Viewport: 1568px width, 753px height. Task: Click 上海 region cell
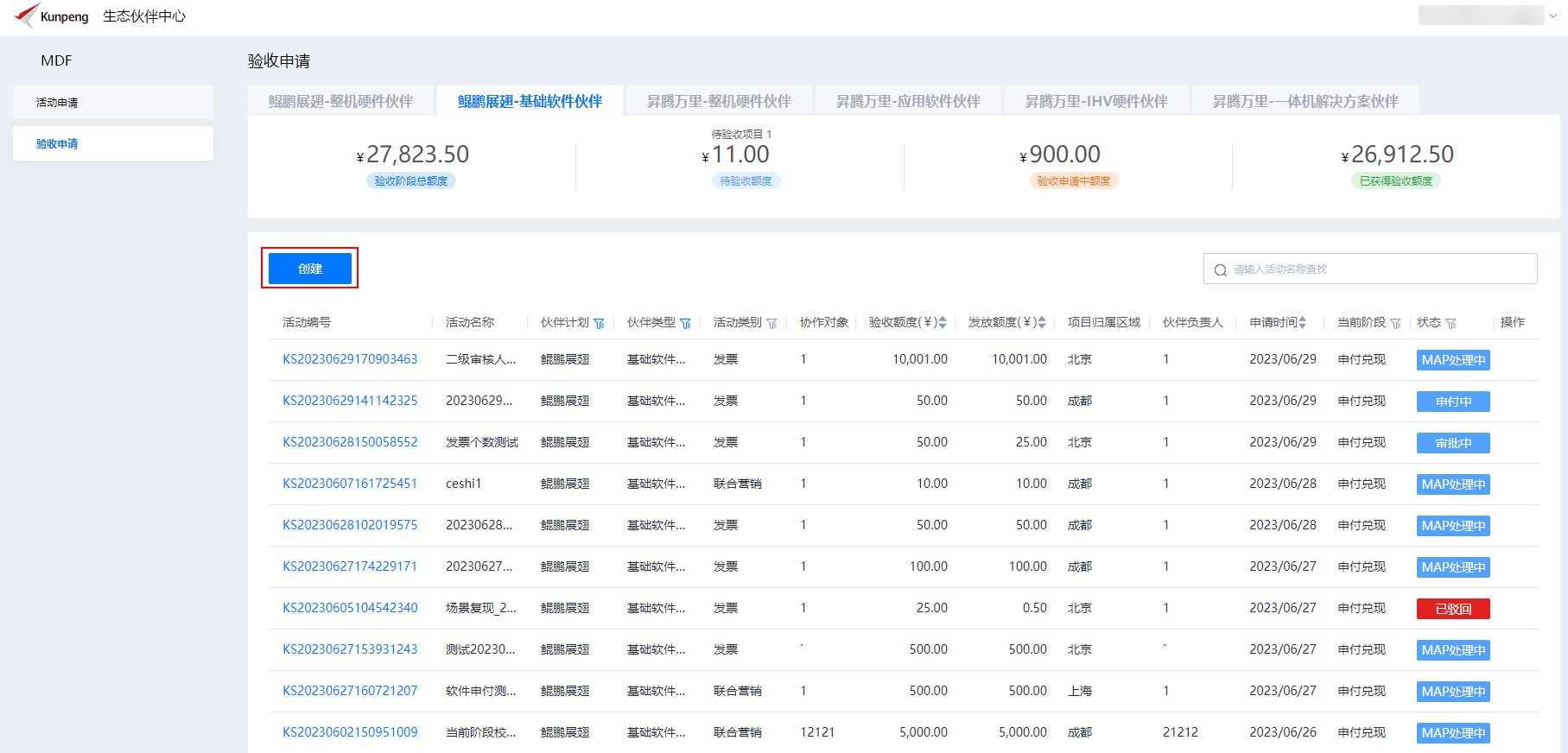(x=1080, y=691)
